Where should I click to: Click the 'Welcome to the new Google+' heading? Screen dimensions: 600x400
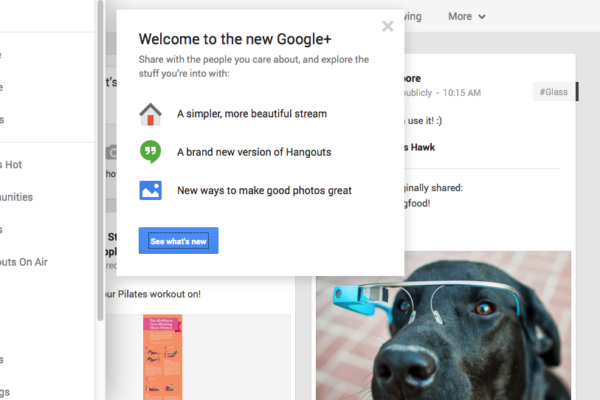coord(235,39)
